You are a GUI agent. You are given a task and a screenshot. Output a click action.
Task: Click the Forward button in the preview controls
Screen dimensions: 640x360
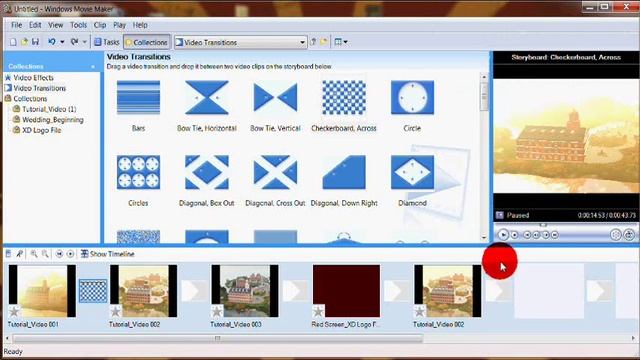tap(555, 235)
